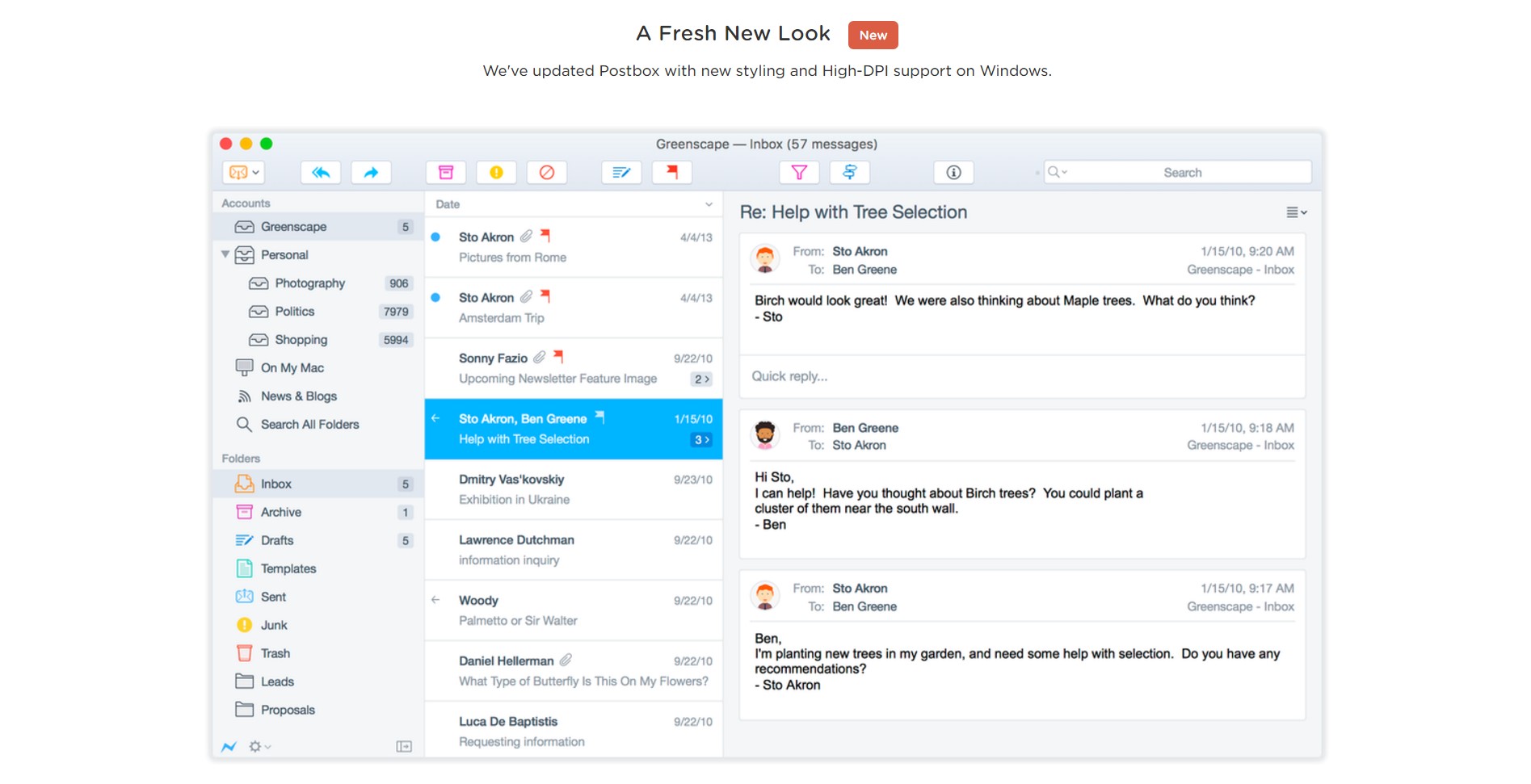Screen dimensions: 1531x784
Task: Open the funnel Filter toolbar button
Action: [799, 172]
